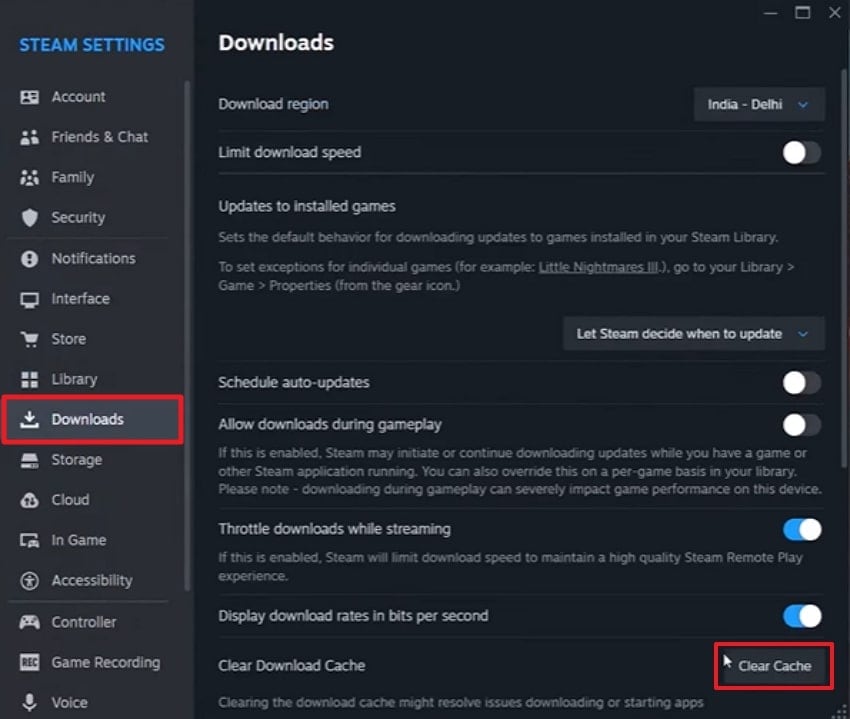Click the Game Recording icon
Screen dimensions: 850x719
tap(30, 662)
